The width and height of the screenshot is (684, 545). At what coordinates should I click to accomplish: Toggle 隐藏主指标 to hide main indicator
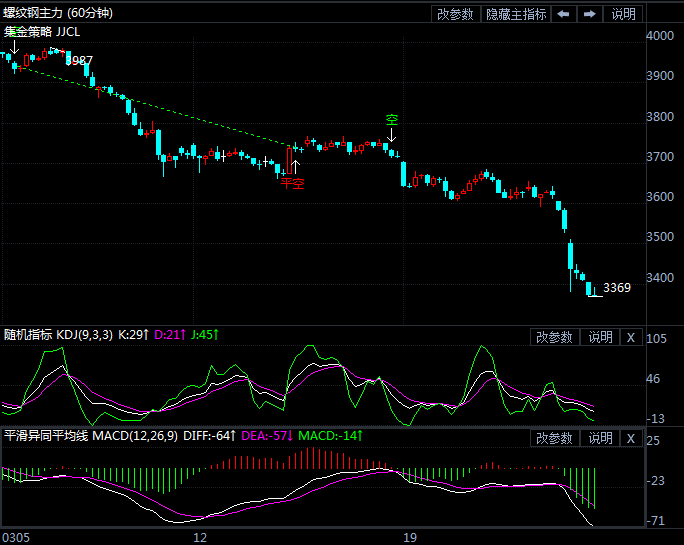coord(516,14)
